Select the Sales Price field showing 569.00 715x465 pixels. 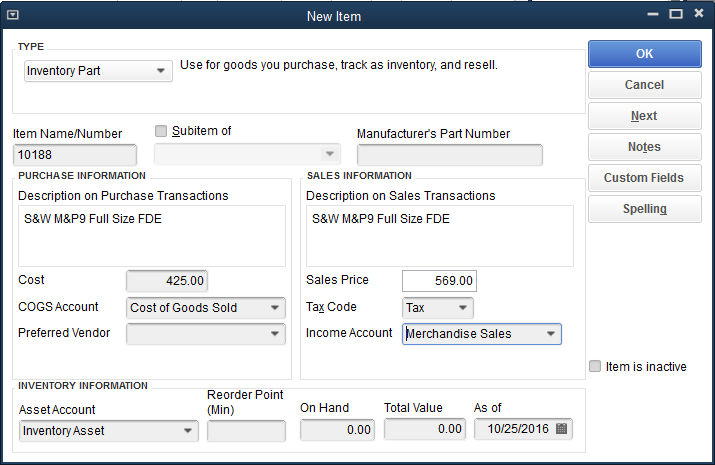[440, 281]
